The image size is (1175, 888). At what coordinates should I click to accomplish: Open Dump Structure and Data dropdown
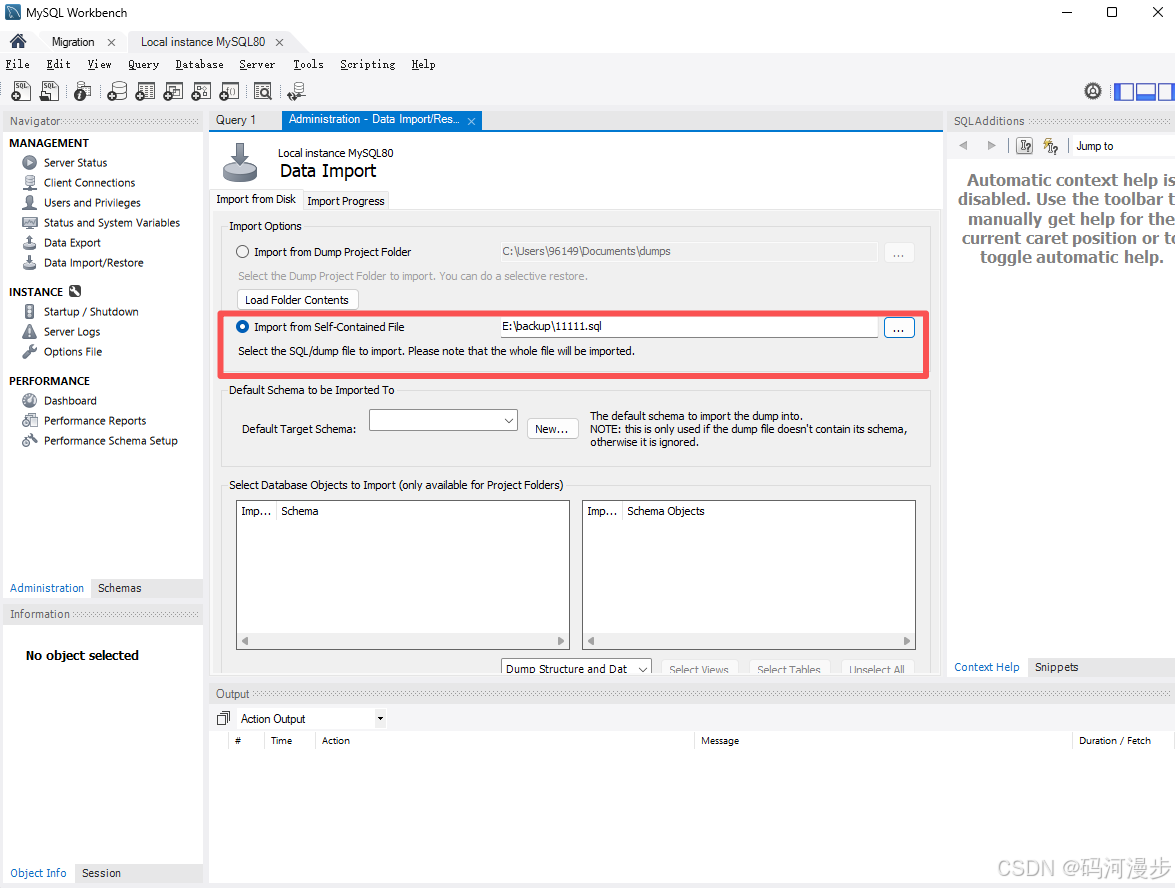pos(576,668)
